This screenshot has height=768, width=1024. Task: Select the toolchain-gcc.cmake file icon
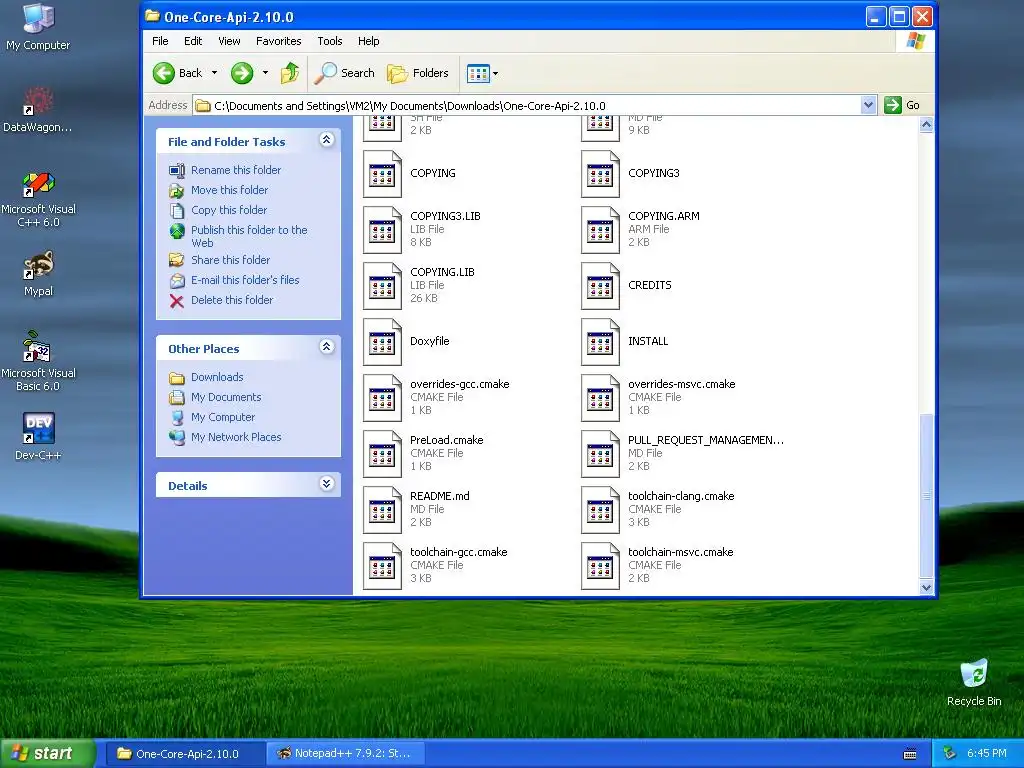pos(382,567)
